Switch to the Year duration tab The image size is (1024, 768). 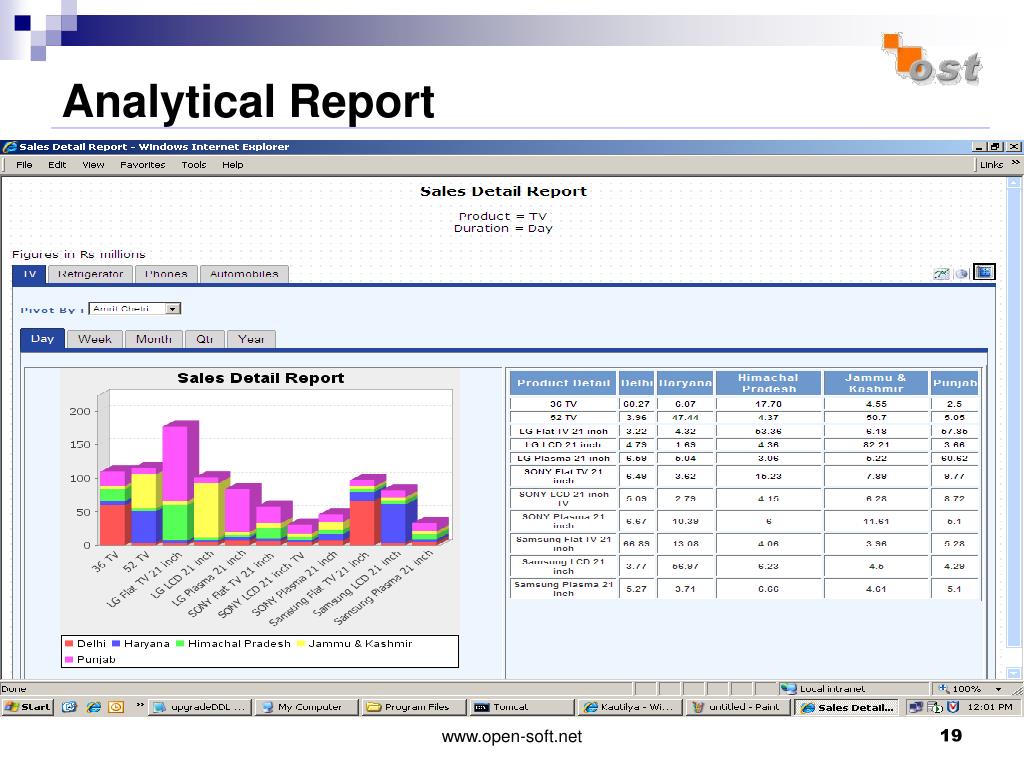[251, 340]
